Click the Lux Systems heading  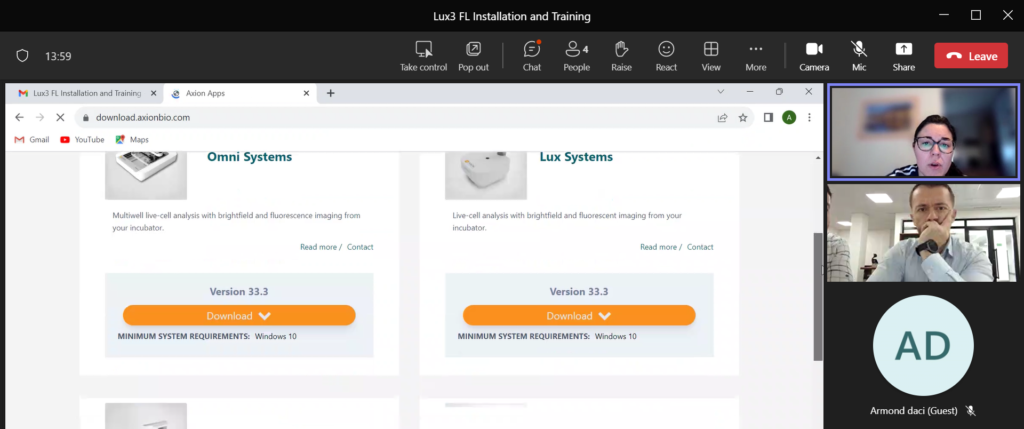[576, 157]
